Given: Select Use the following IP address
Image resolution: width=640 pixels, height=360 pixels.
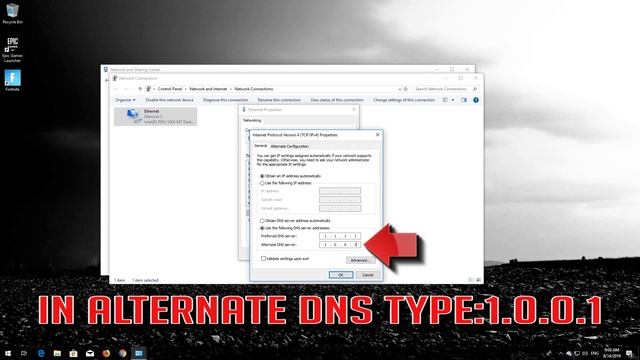Looking at the screenshot, I should [262, 183].
